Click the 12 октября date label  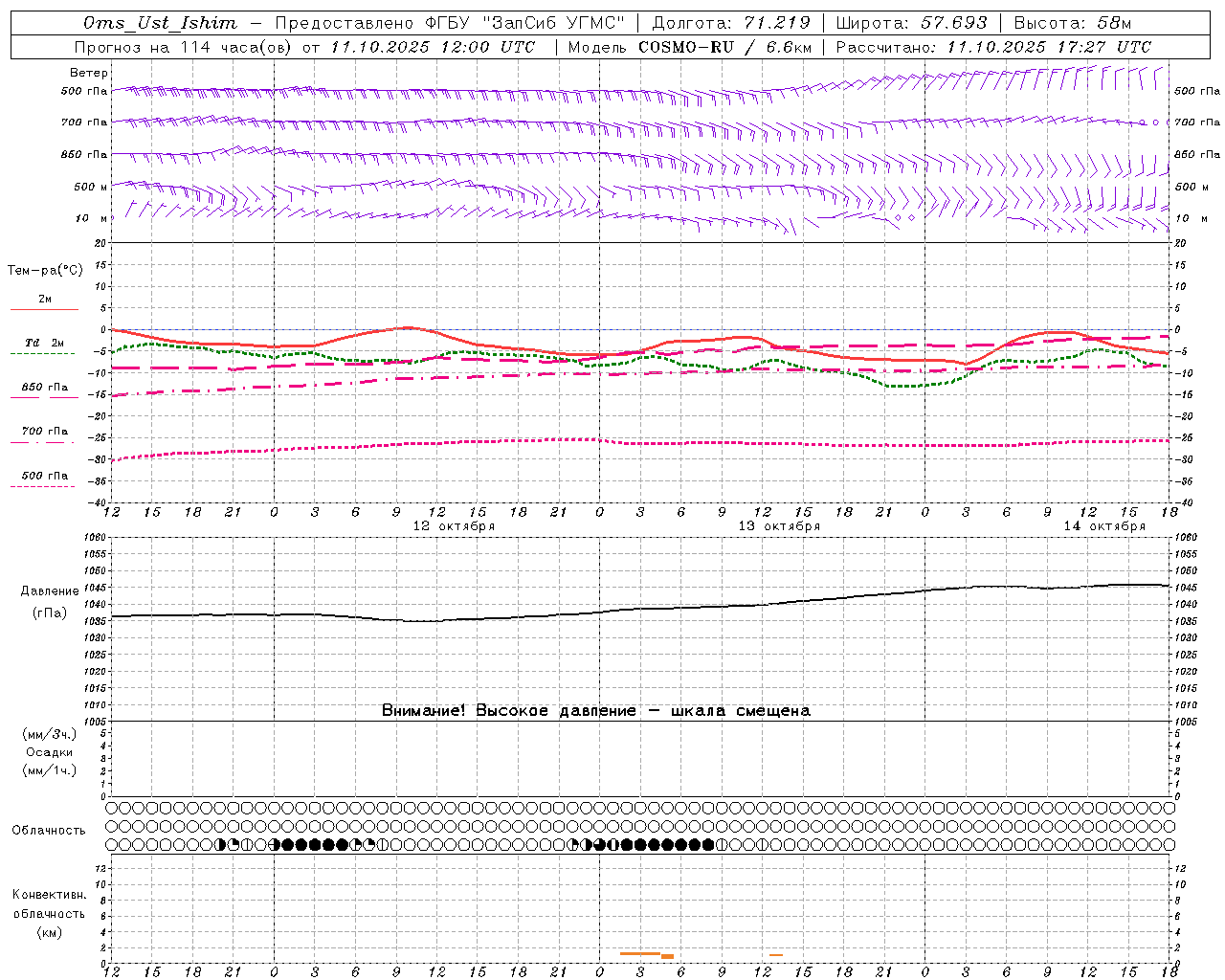click(x=454, y=526)
